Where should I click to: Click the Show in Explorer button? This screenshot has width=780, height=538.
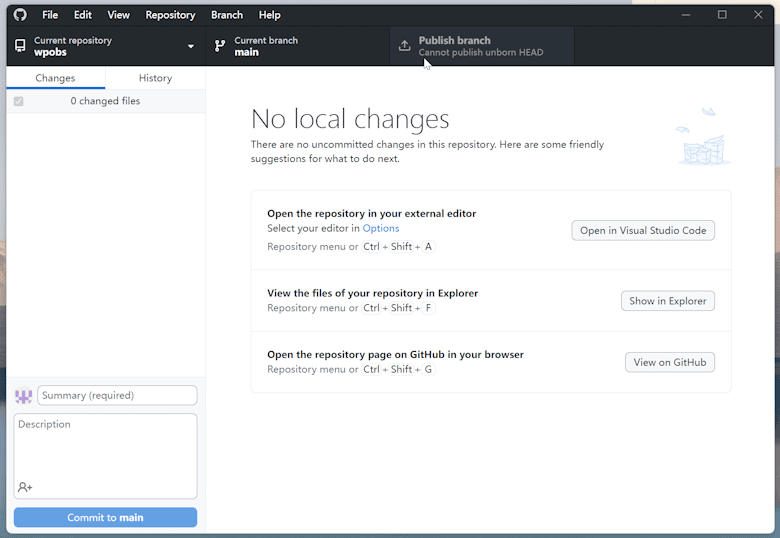point(668,301)
